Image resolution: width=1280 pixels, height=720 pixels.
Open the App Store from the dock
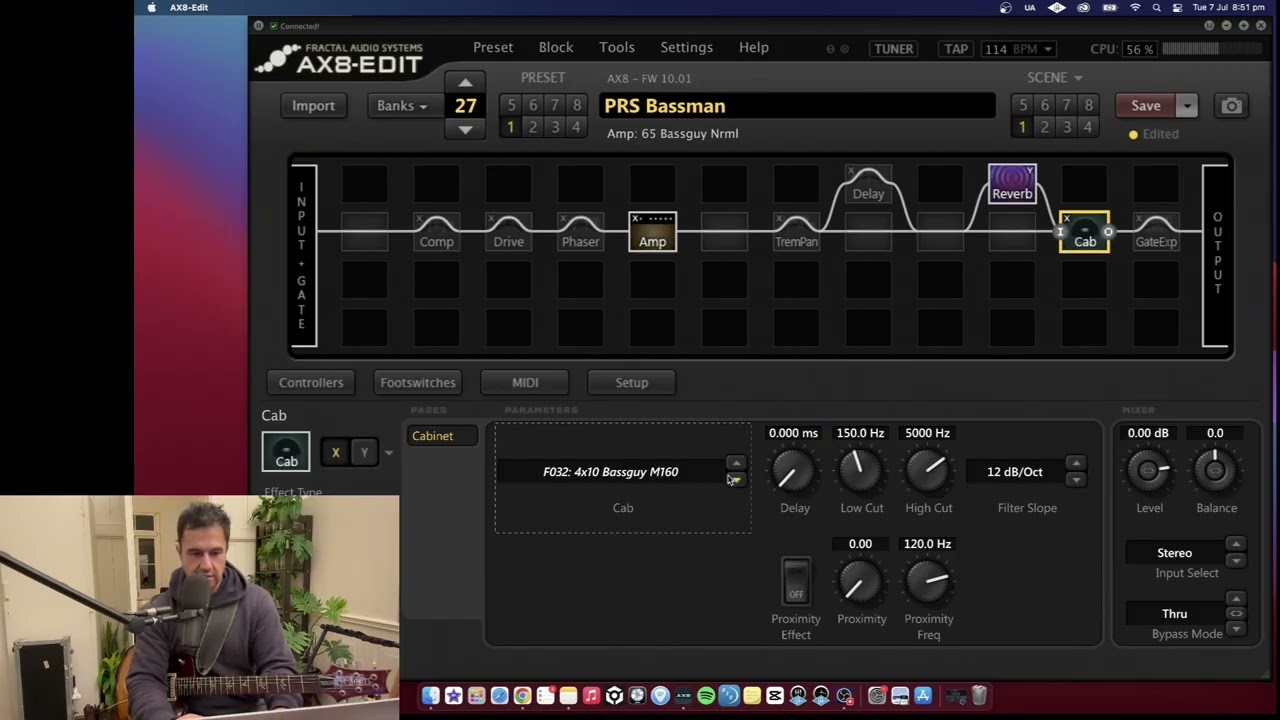click(x=923, y=696)
